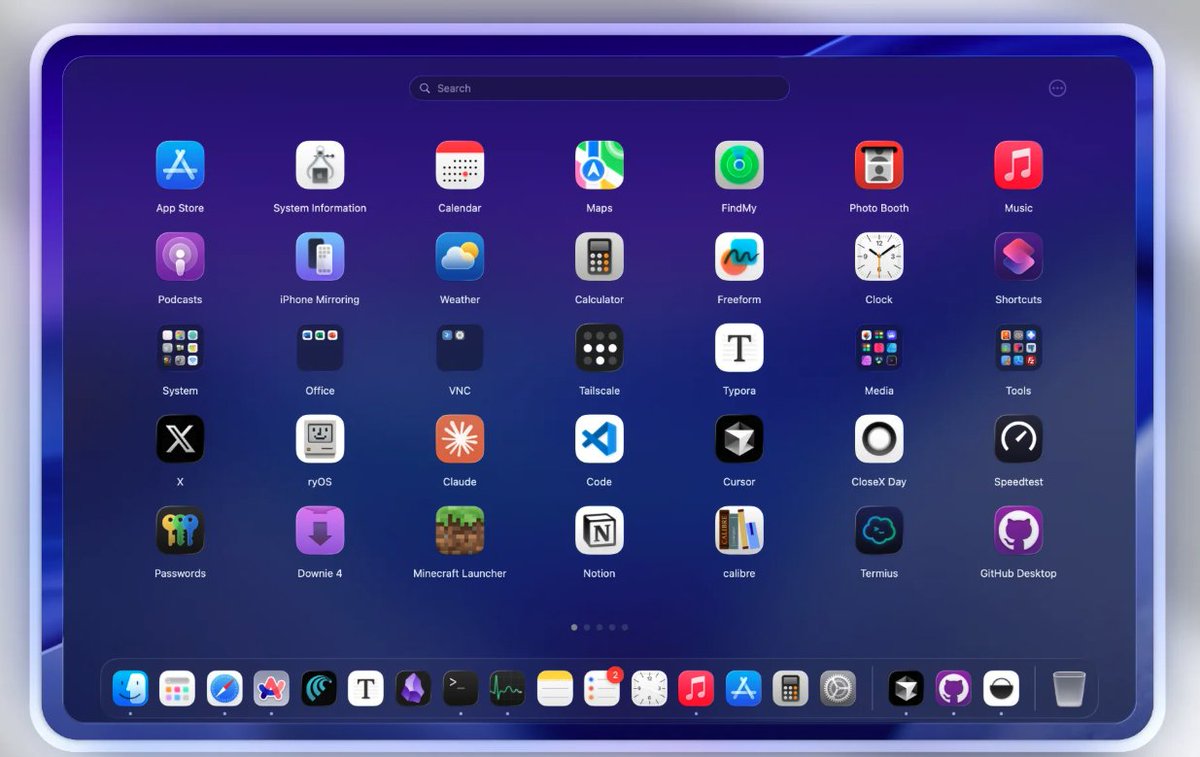Jump to the last page dot
This screenshot has width=1200, height=757.
coord(625,627)
